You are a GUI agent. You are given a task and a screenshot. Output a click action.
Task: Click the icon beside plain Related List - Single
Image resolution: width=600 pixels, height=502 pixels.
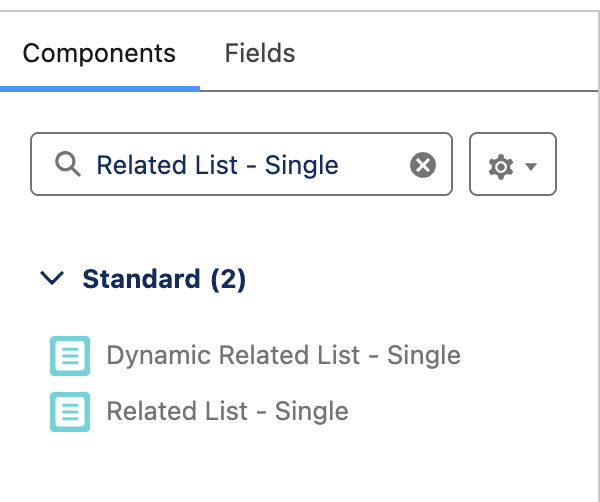coord(69,411)
